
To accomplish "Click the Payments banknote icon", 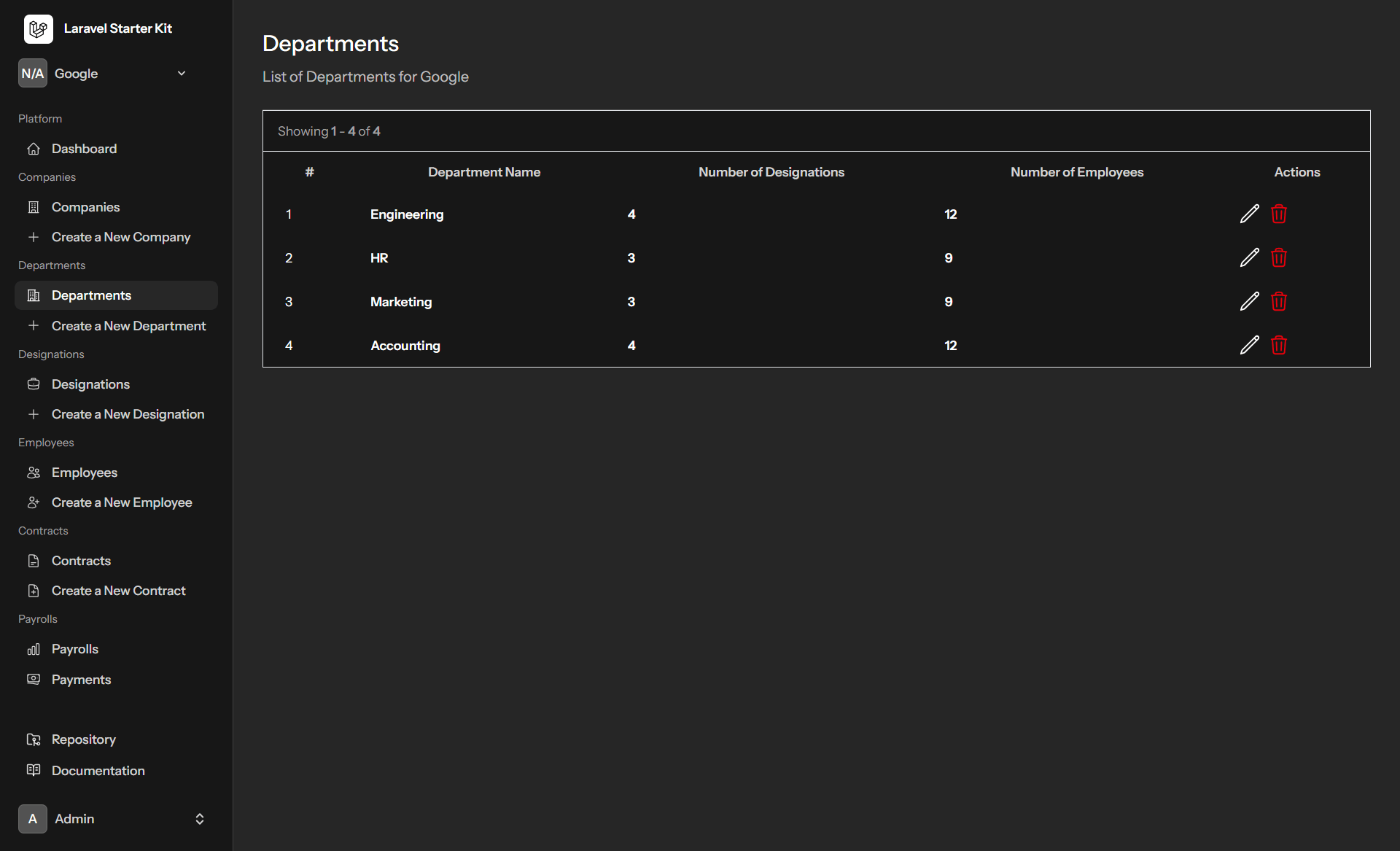I will coord(34,680).
